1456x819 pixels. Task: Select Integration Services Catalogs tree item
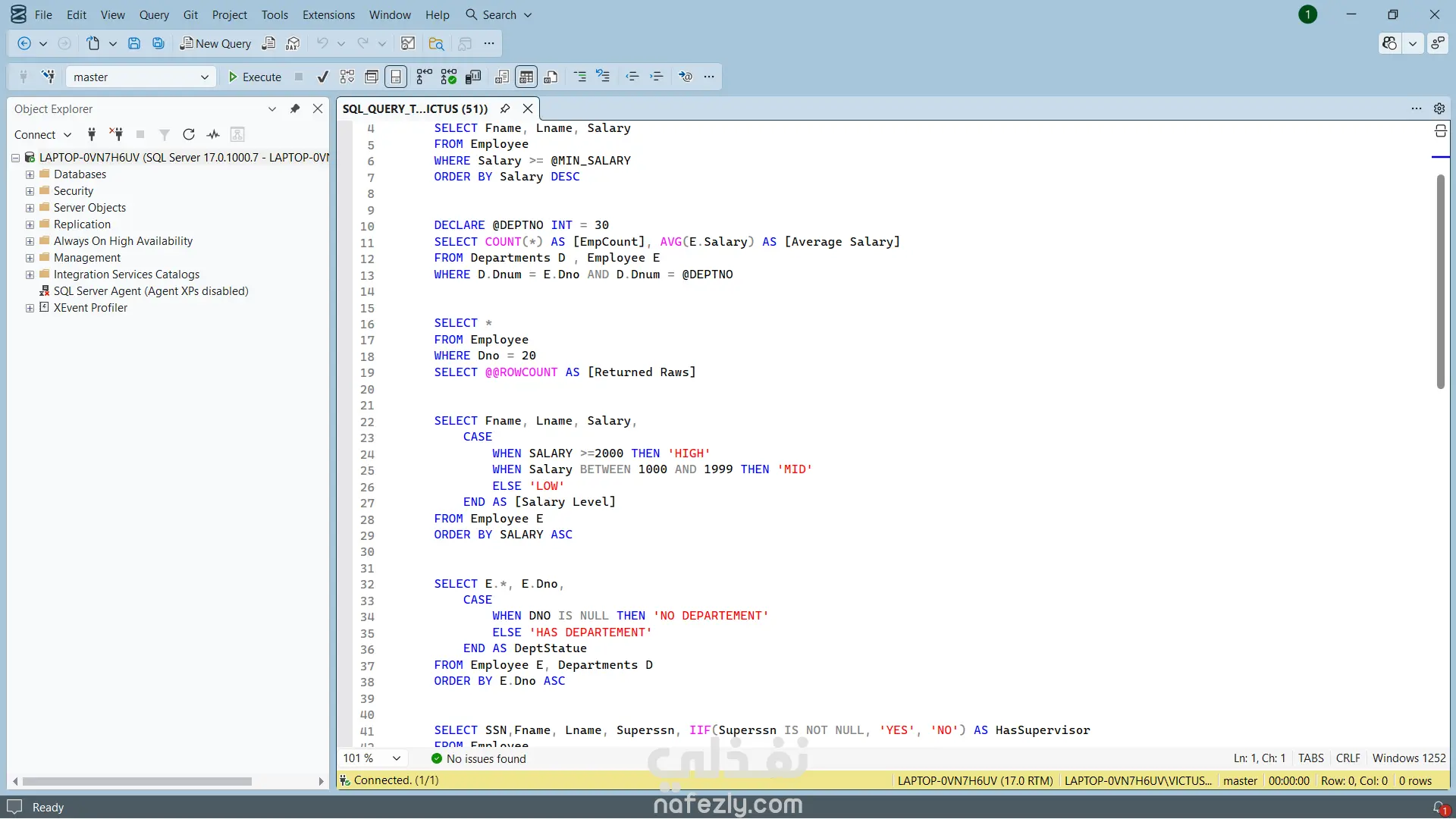[127, 275]
